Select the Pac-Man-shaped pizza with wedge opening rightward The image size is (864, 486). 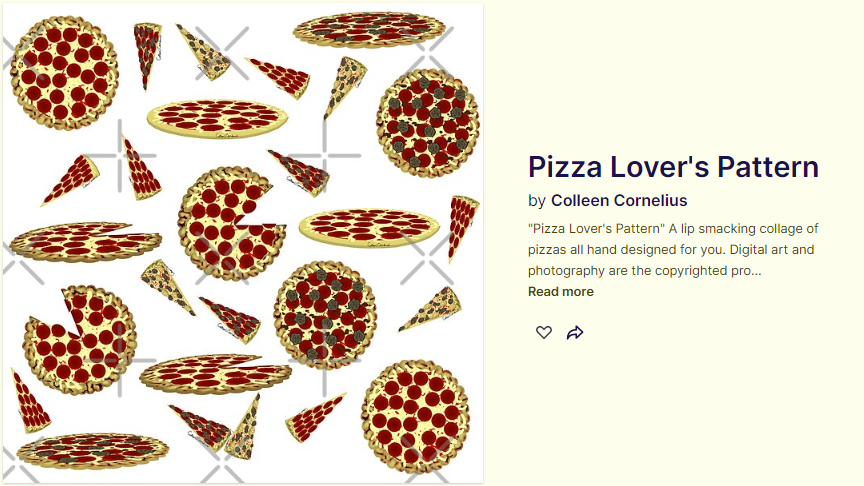point(232,223)
